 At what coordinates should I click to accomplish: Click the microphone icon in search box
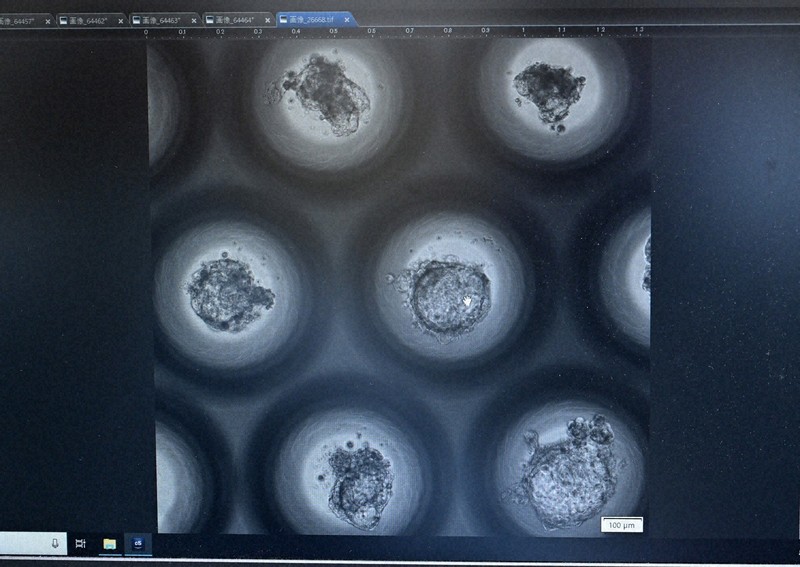(55, 544)
